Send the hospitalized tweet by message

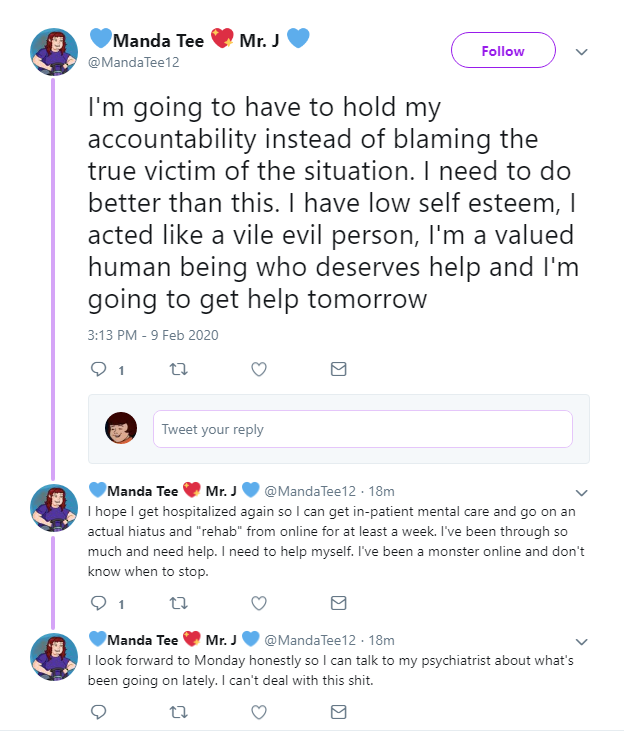coord(338,603)
